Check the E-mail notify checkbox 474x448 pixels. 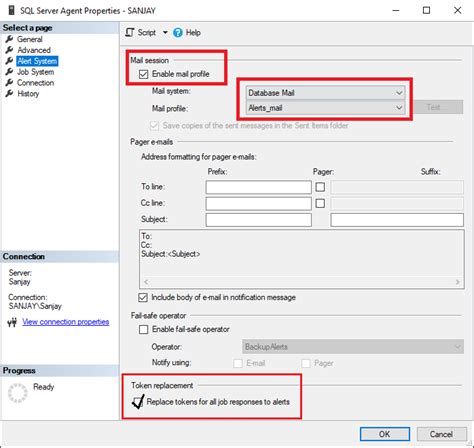click(x=238, y=363)
